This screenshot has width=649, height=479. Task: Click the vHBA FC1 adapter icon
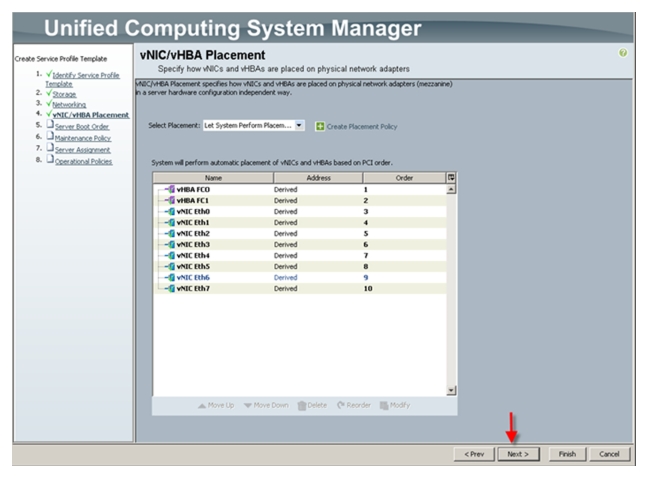(171, 200)
